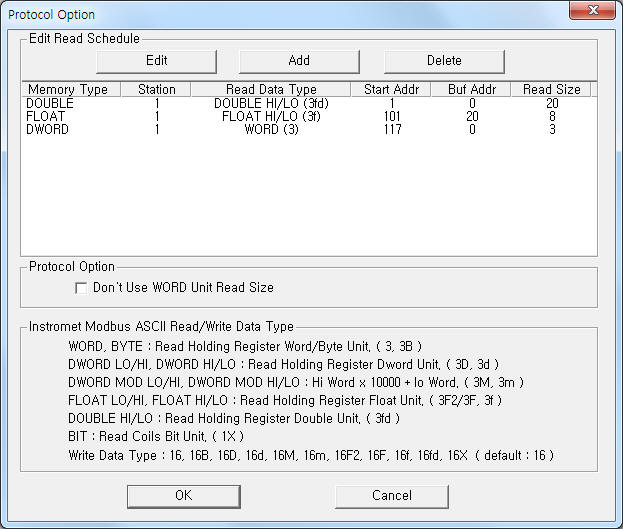Click the FLOAT HI/LO (3f) cell
623x529 pixels.
click(x=271, y=116)
